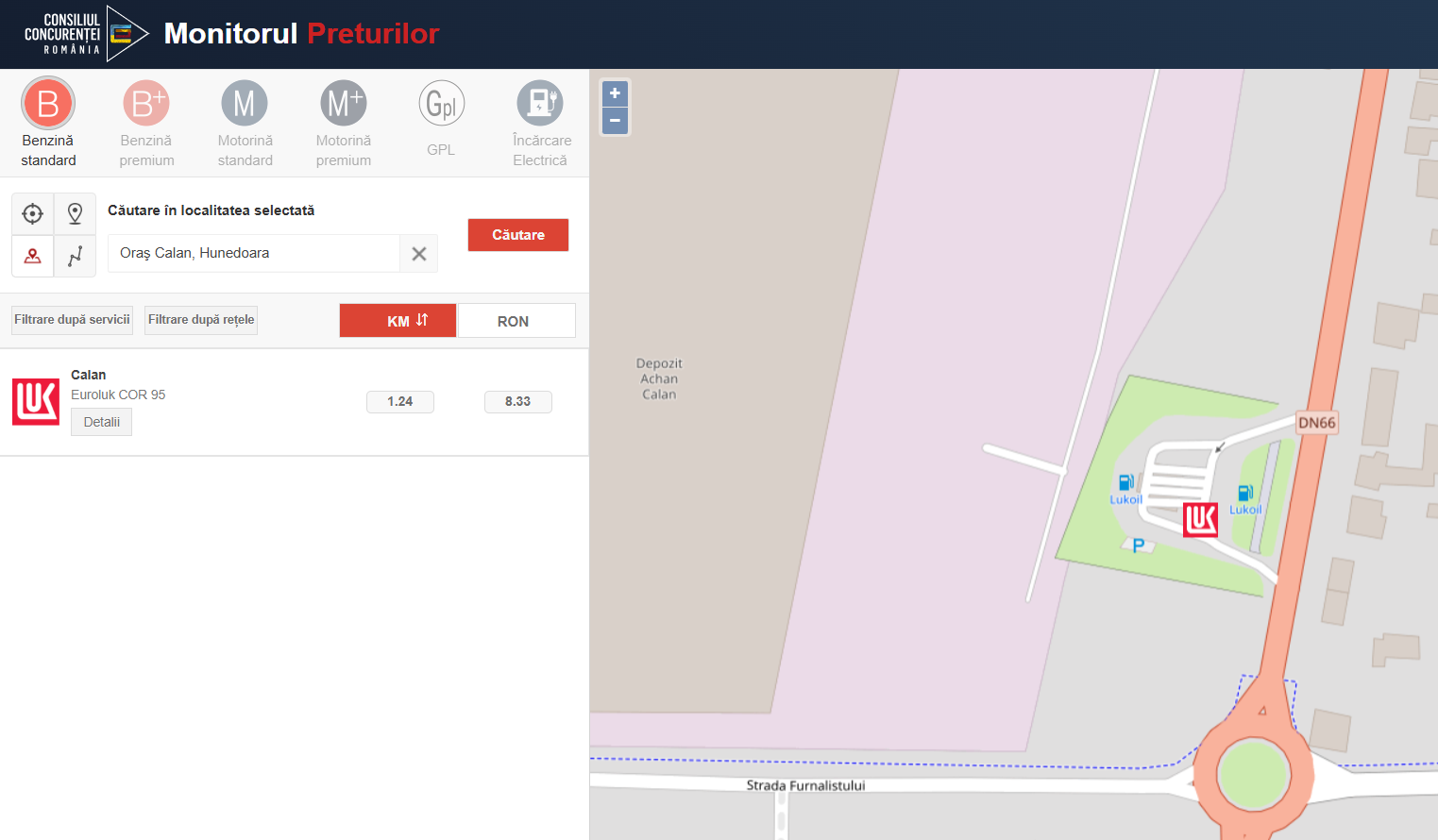Screen dimensions: 1438x840
Task: Choose Motorină standard fuel icon
Action: 245,104
